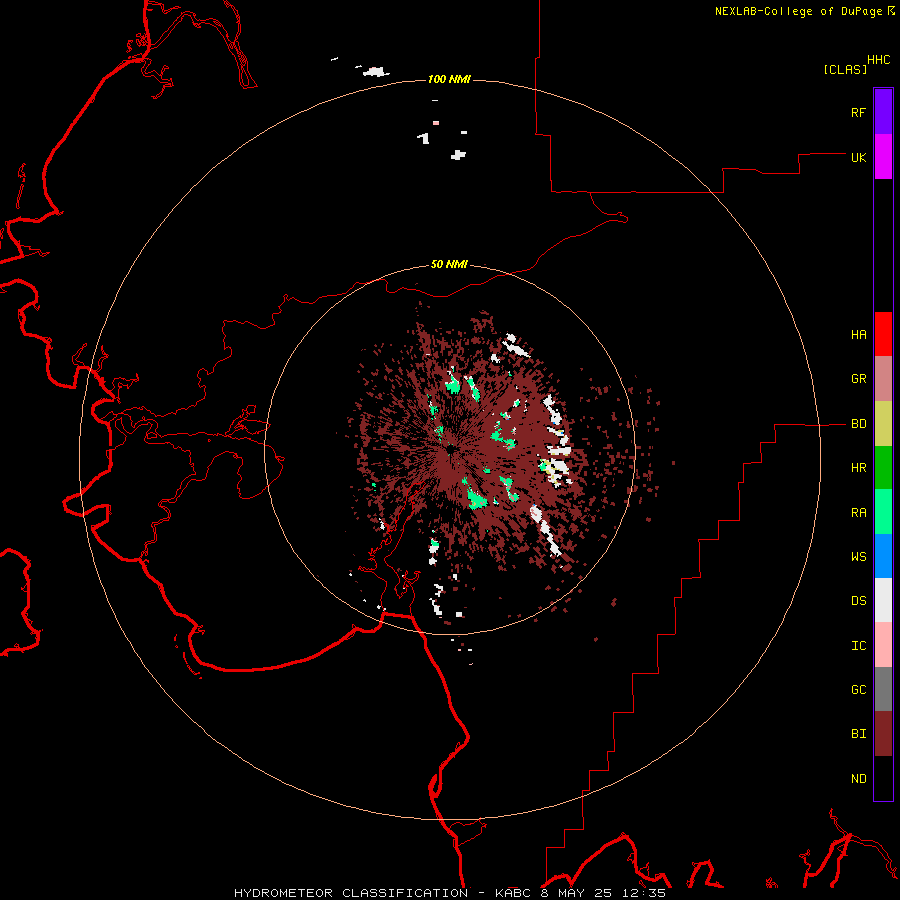Click the red HA legend swatch
The height and width of the screenshot is (900, 900).
coord(883,334)
